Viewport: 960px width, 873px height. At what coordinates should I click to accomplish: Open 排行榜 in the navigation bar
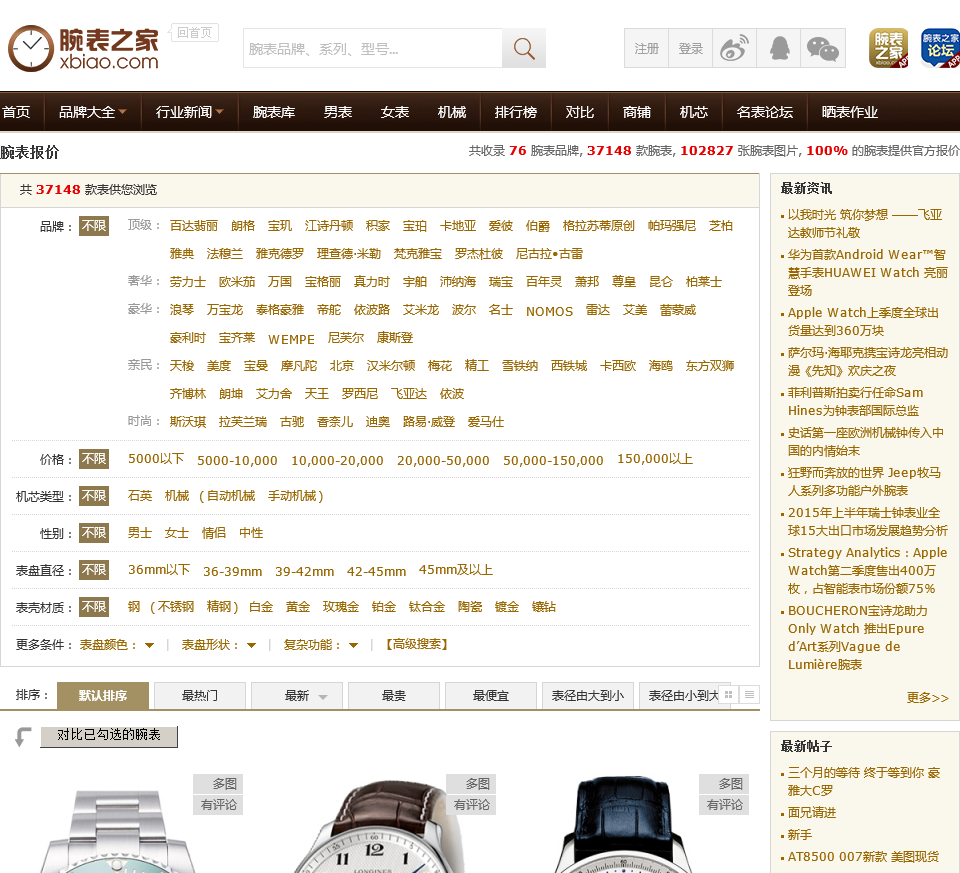coord(516,112)
